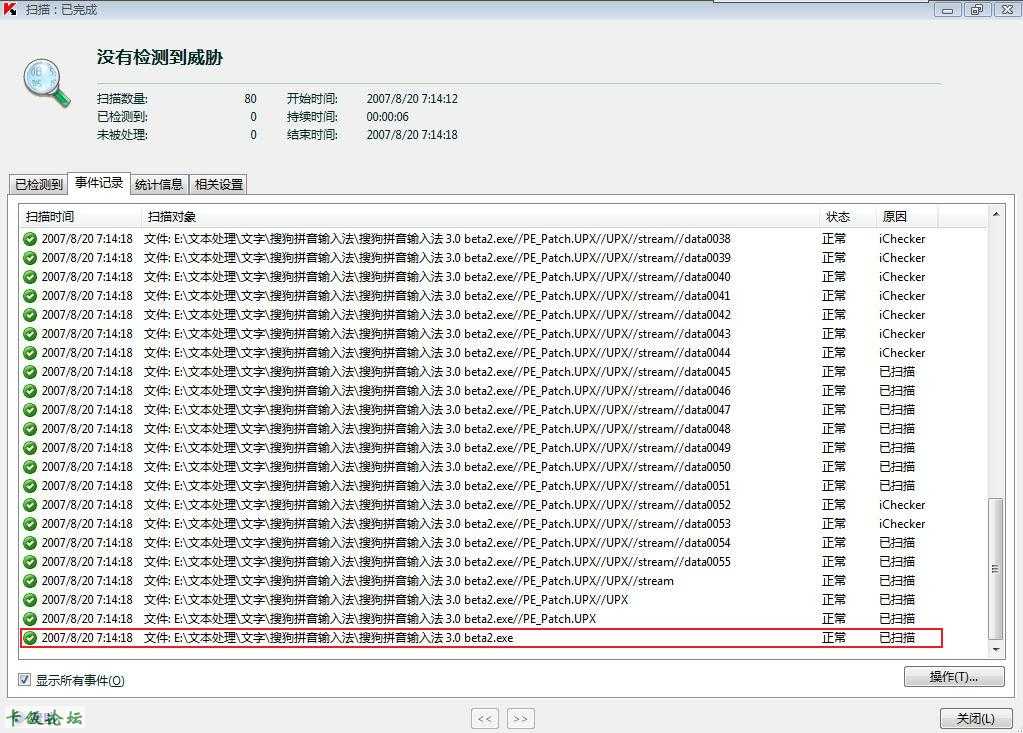Click green check icon of data0054 row
The width and height of the screenshot is (1023, 733).
click(x=30, y=543)
